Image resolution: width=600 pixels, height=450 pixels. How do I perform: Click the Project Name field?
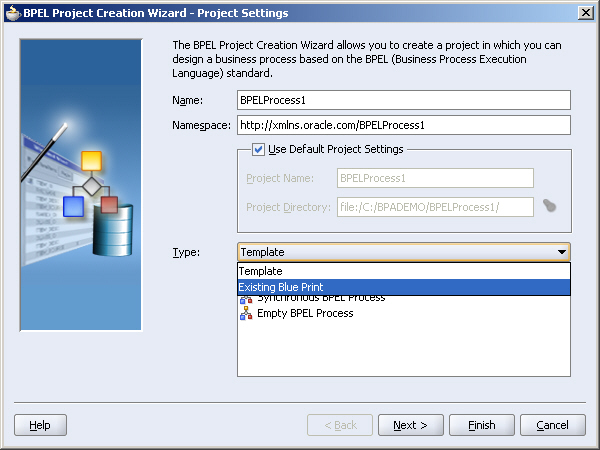[x=435, y=178]
